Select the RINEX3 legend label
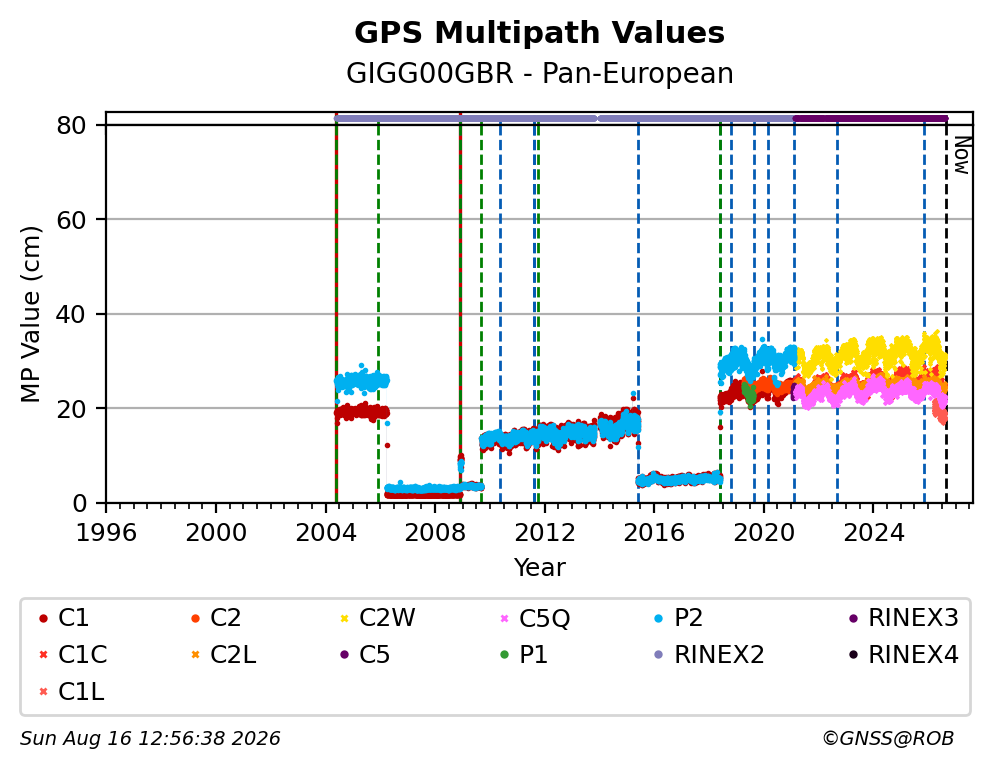The height and width of the screenshot is (769, 993). pyautogui.click(x=913, y=618)
